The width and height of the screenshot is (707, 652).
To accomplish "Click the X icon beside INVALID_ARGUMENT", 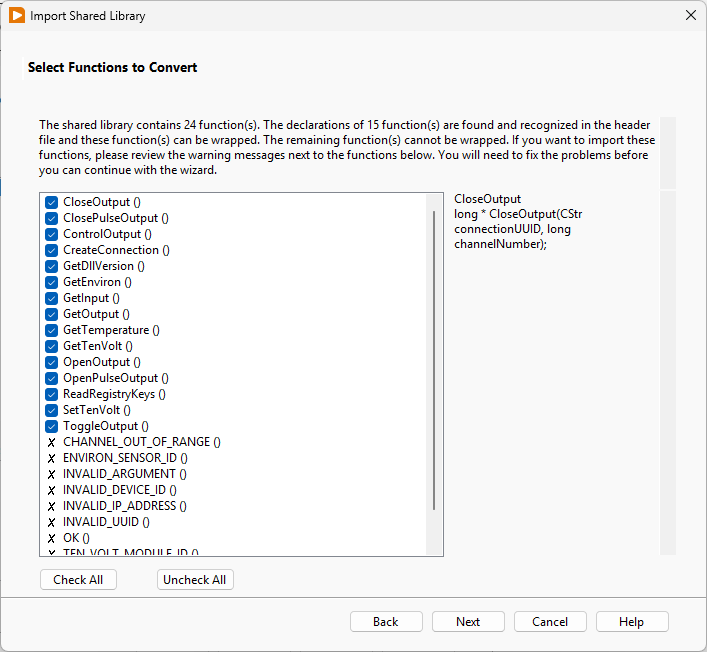I will (52, 474).
